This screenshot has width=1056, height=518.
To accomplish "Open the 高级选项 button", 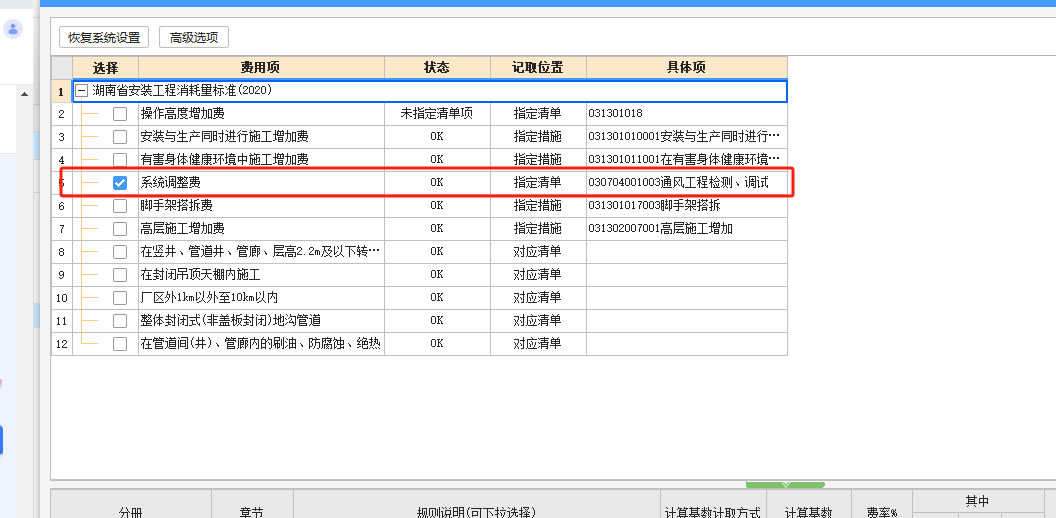I will [194, 38].
